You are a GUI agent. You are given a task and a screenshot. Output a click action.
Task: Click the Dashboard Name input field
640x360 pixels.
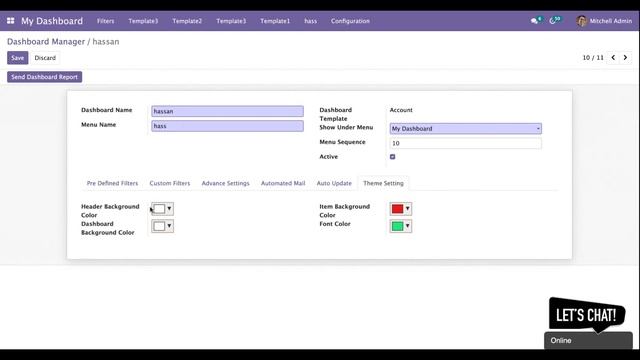coord(227,111)
